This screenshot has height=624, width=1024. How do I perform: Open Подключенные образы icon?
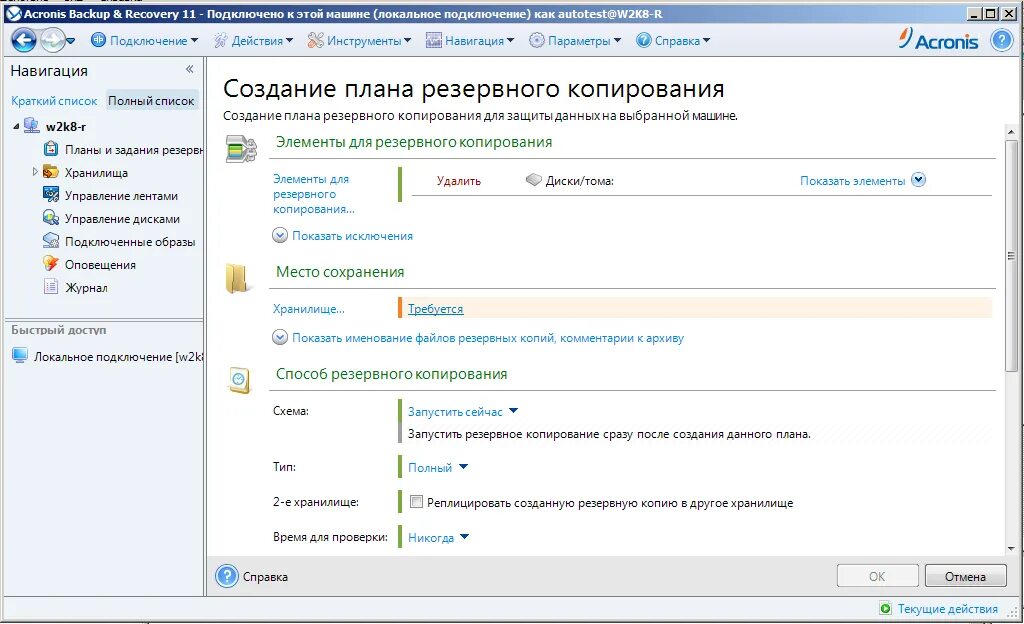point(50,241)
